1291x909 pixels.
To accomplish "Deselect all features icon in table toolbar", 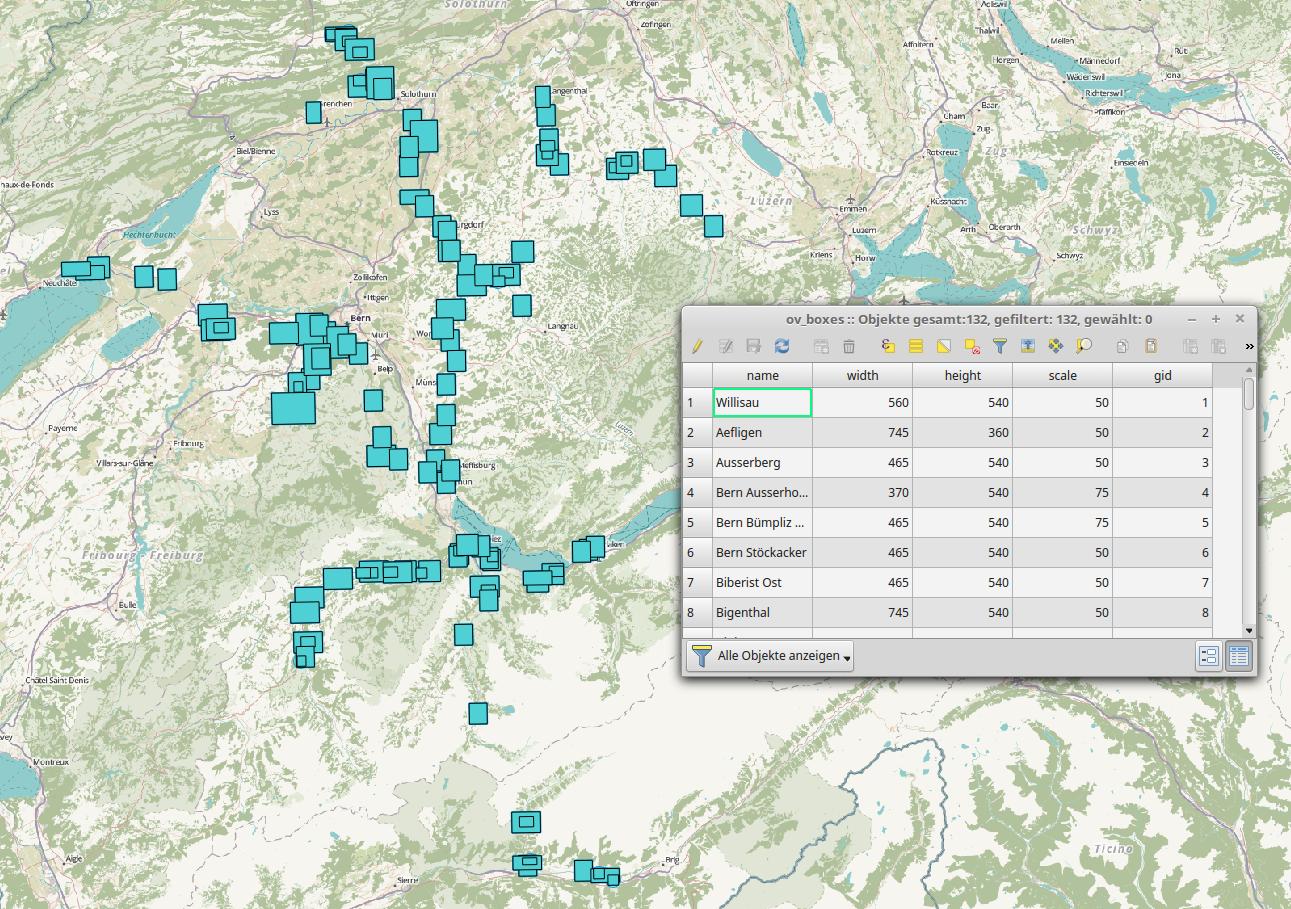I will (x=971, y=346).
